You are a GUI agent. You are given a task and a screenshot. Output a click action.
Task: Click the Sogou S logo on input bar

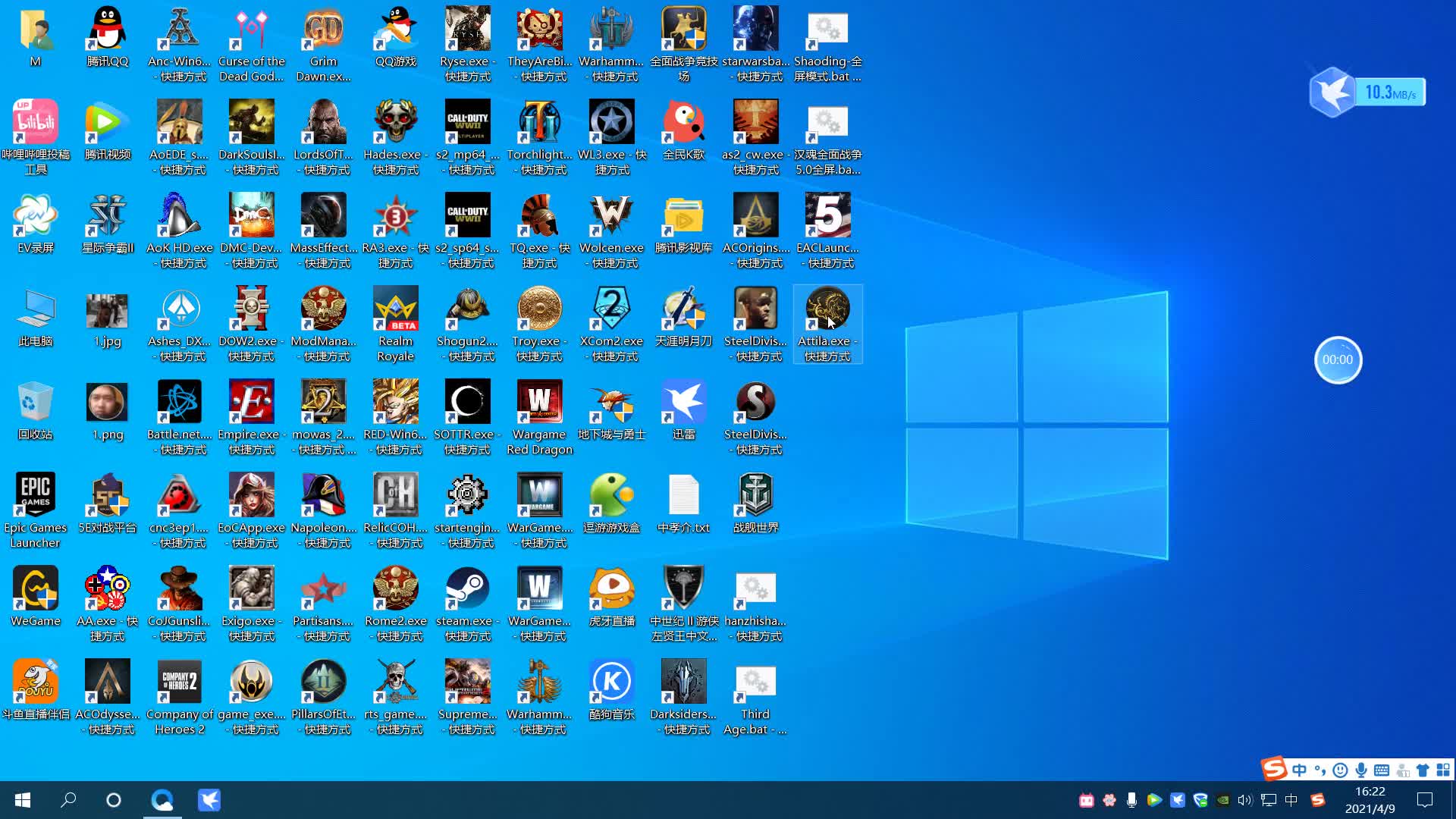(1275, 769)
